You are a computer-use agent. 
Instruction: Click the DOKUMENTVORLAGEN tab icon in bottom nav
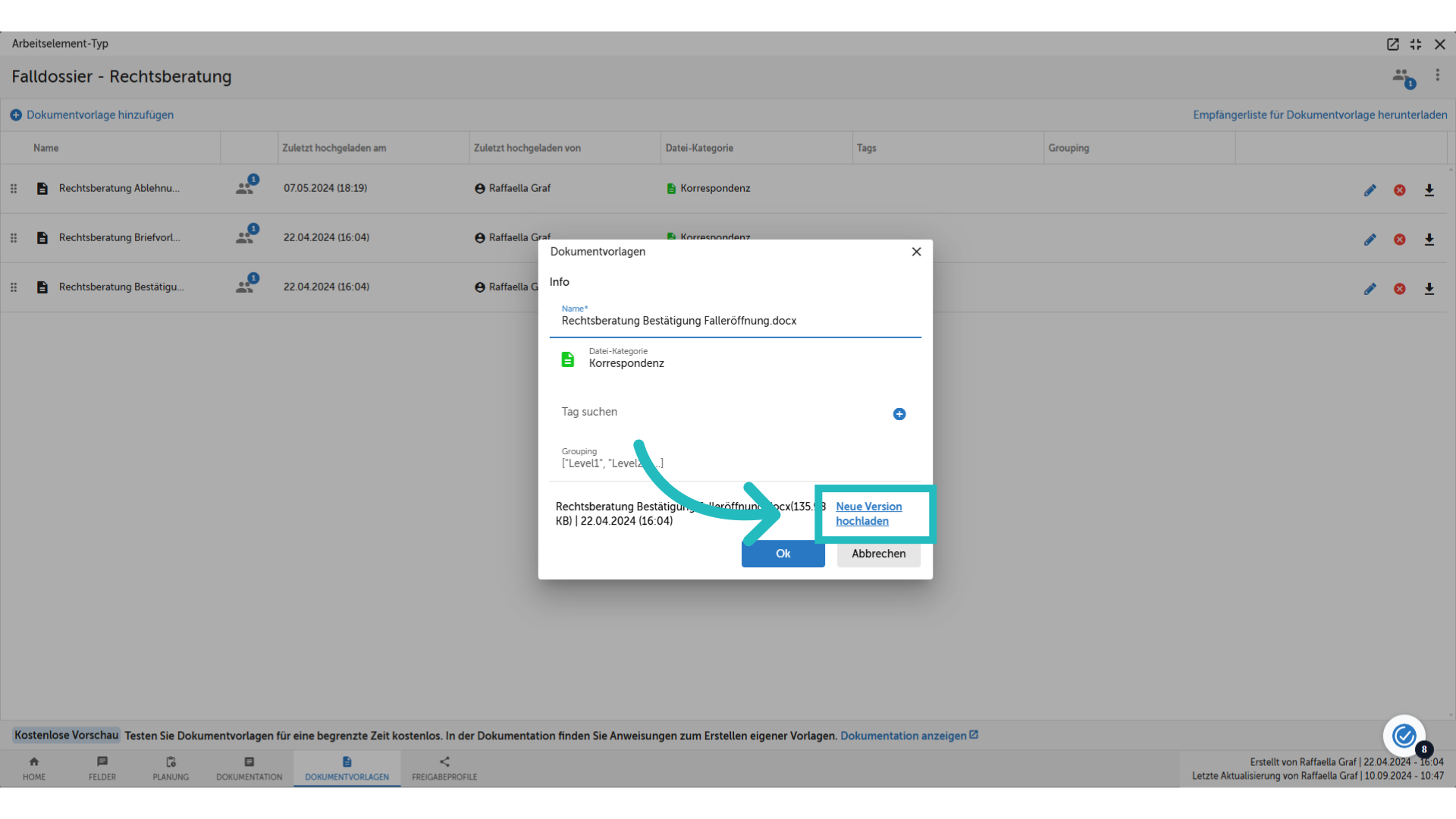tap(347, 761)
